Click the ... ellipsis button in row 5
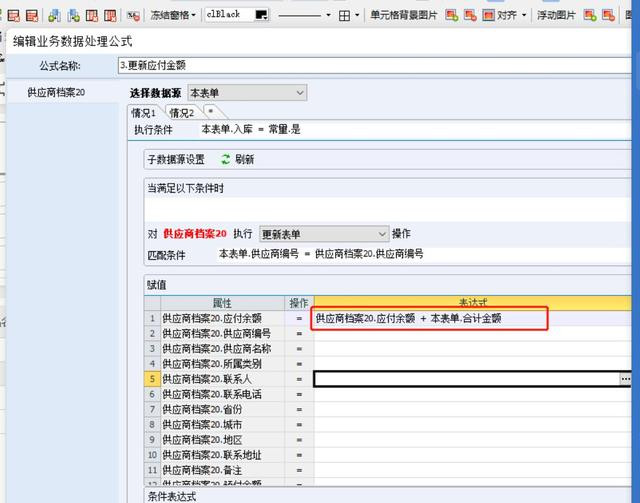Screen dimensions: 640x503 [625, 379]
